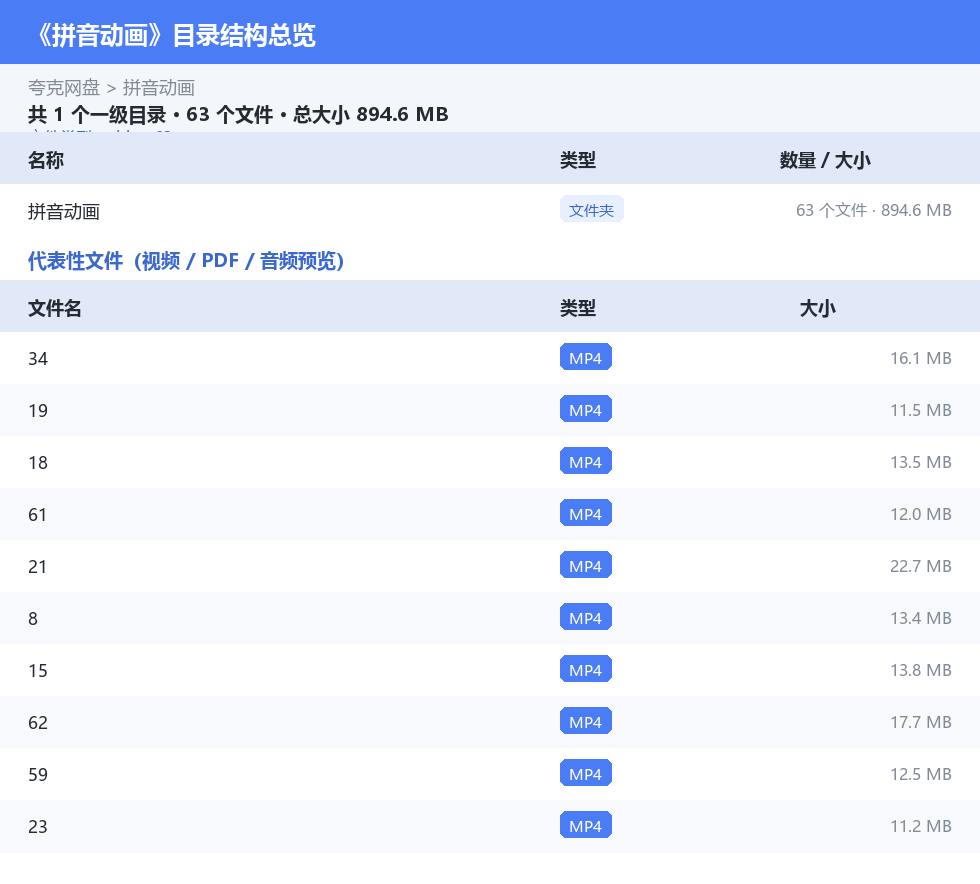This screenshot has width=980, height=884.
Task: Select file name 19
Action: pos(38,411)
